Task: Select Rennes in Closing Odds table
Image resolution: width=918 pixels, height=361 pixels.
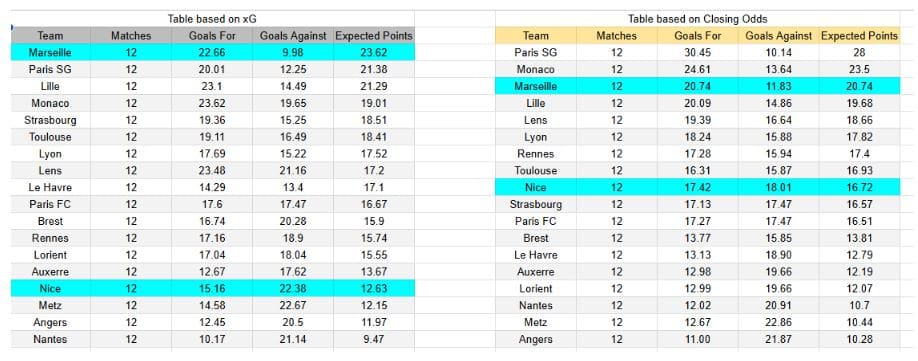Action: tap(536, 154)
